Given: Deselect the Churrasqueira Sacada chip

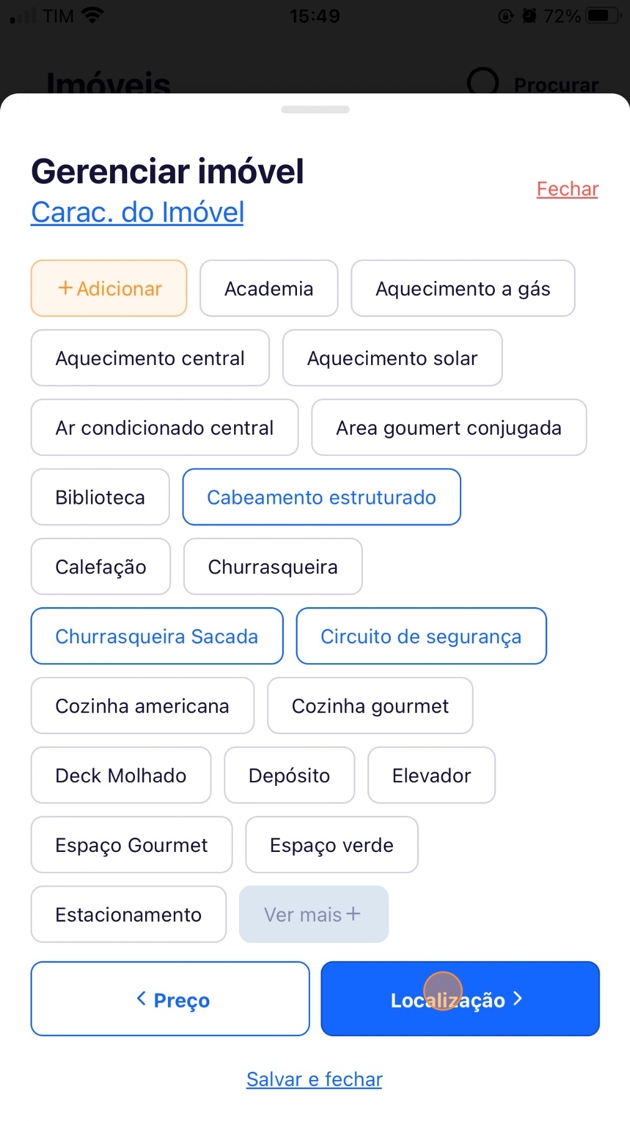Looking at the screenshot, I should (157, 636).
